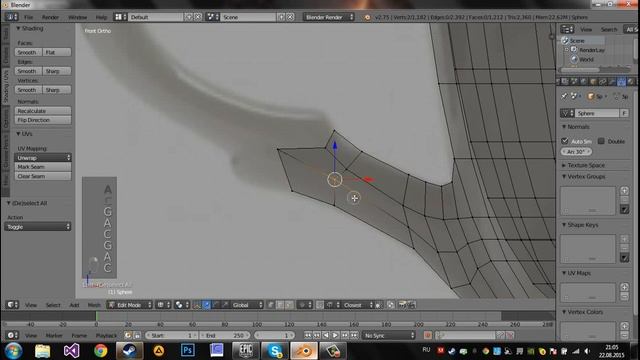Toggle the 3D manipulator widget icon

click(197, 305)
